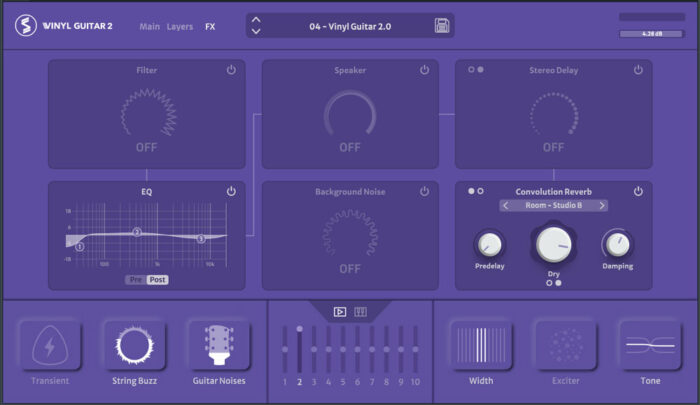The image size is (700, 405).
Task: Click the Background Noise wavy ring icon
Action: click(350, 233)
